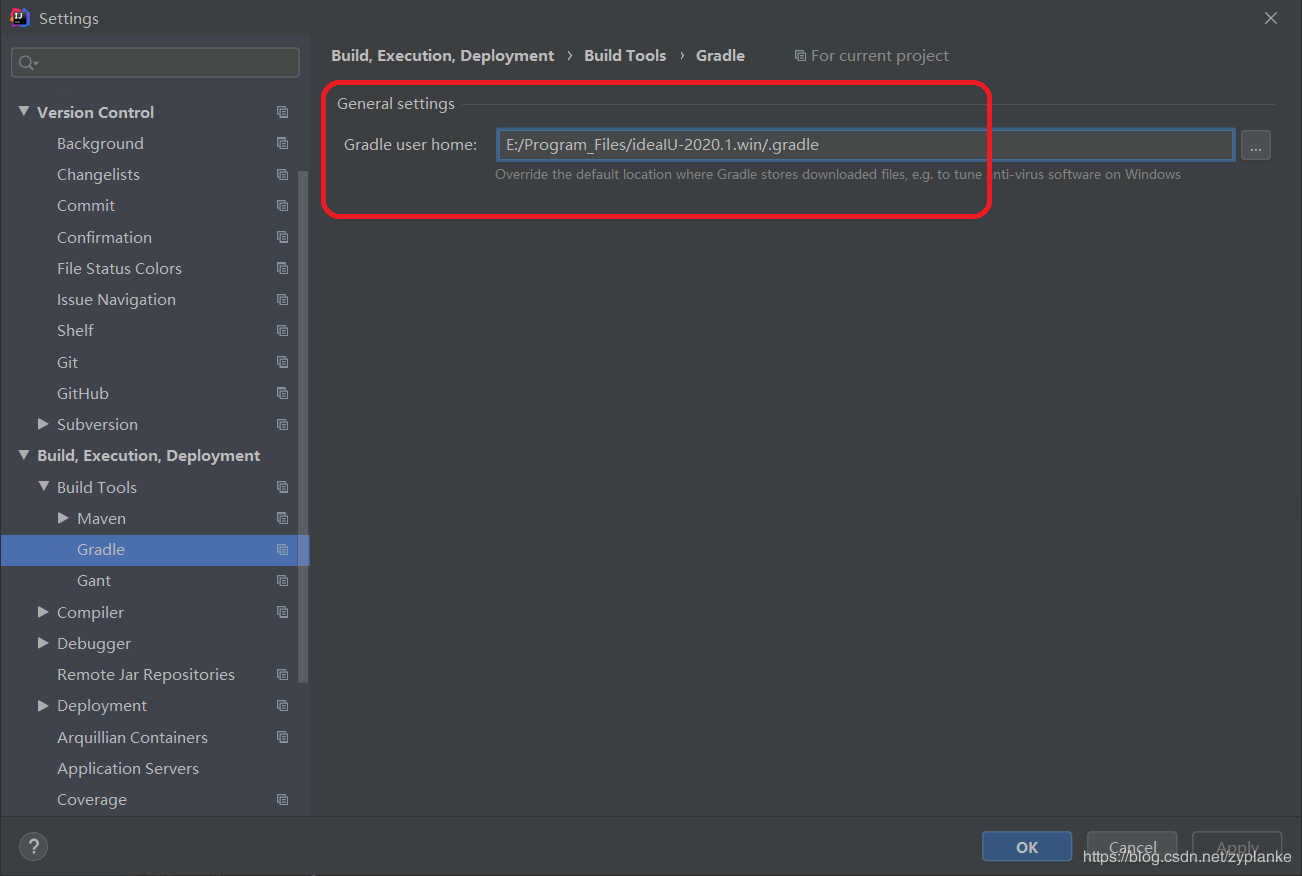Image resolution: width=1302 pixels, height=876 pixels.
Task: Browse for Gradle user home folder
Action: [x=1256, y=145]
